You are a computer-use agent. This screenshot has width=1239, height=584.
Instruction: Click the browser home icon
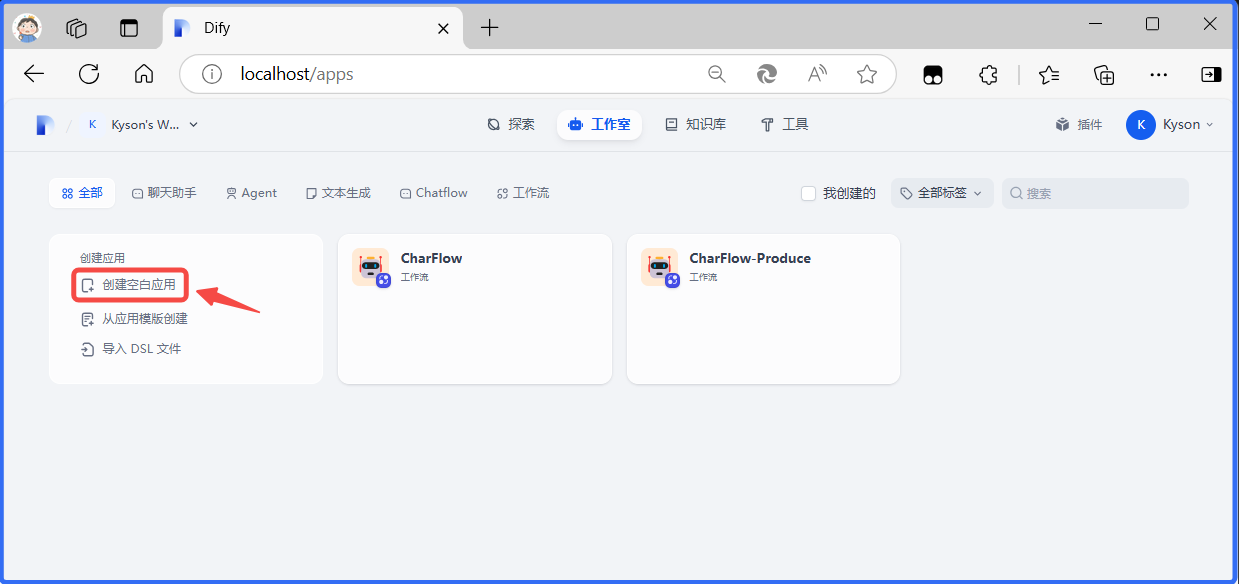click(144, 74)
